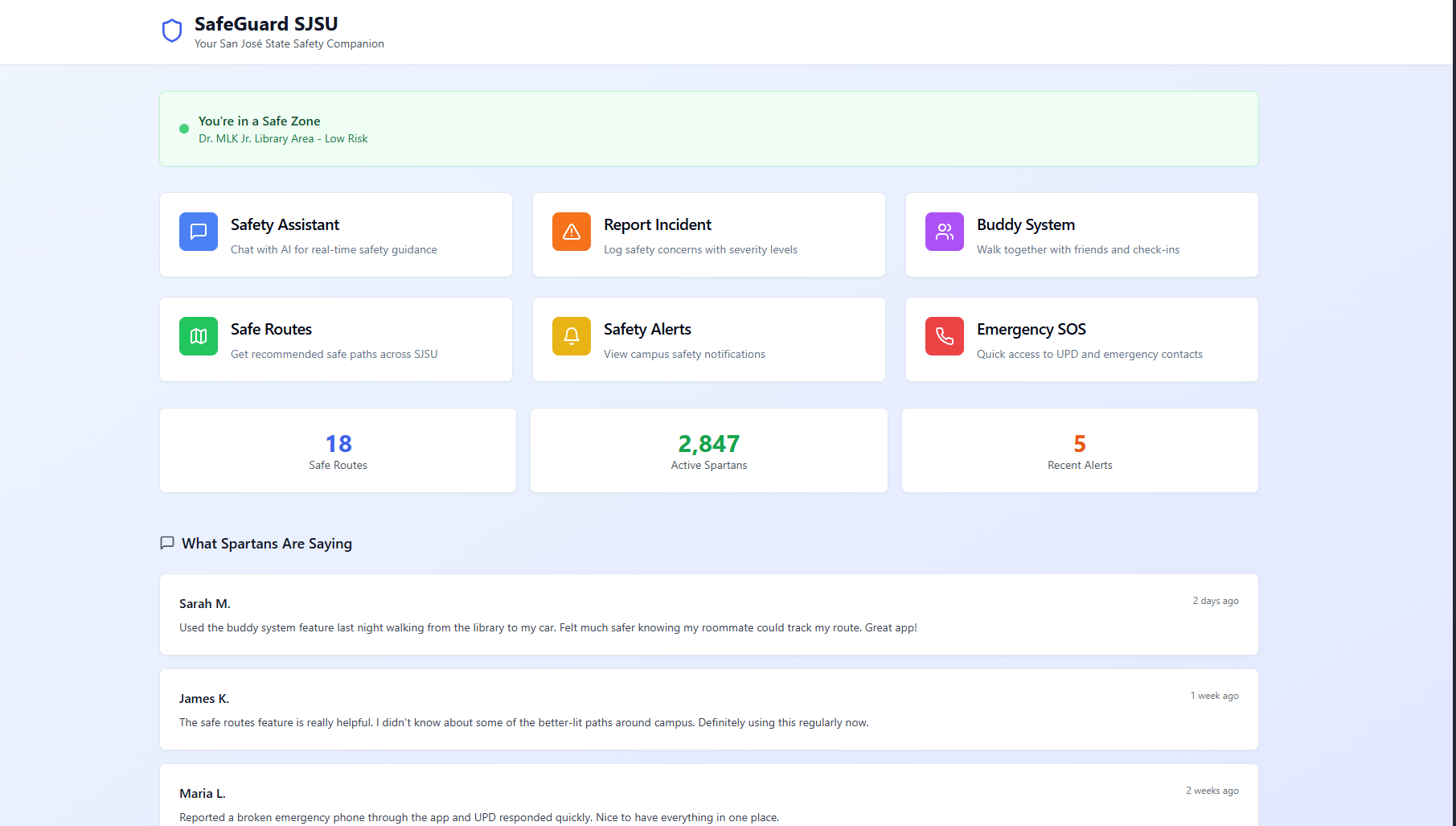Click the "Recent Alerts" stat label
Screen dimensions: 1456x826
coord(1080,465)
